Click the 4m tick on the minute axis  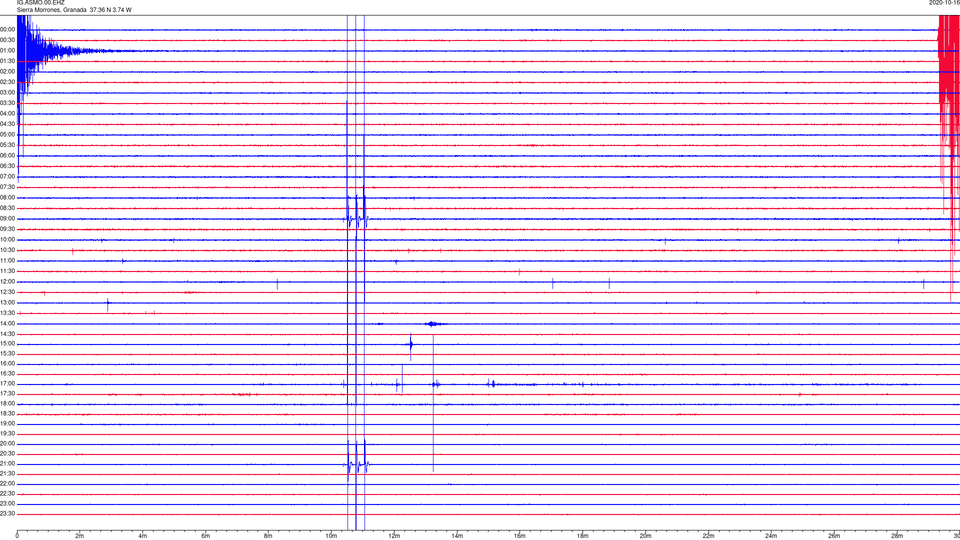pos(143,536)
